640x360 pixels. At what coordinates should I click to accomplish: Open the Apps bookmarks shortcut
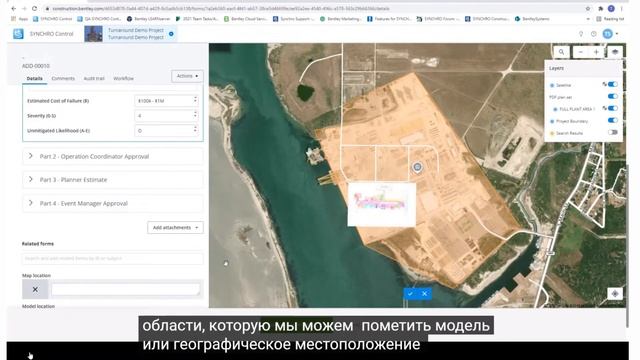20,19
